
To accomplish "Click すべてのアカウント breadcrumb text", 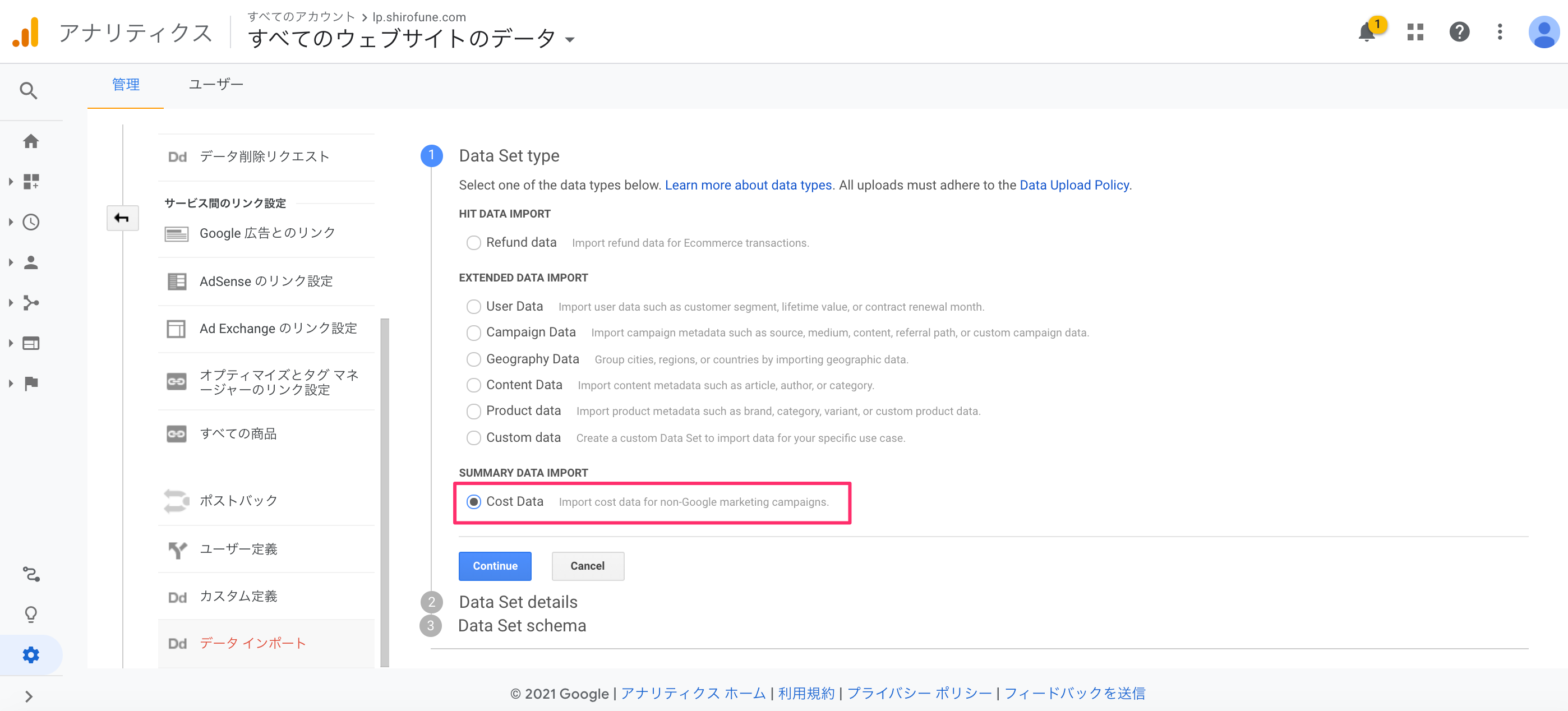I will pos(301,16).
